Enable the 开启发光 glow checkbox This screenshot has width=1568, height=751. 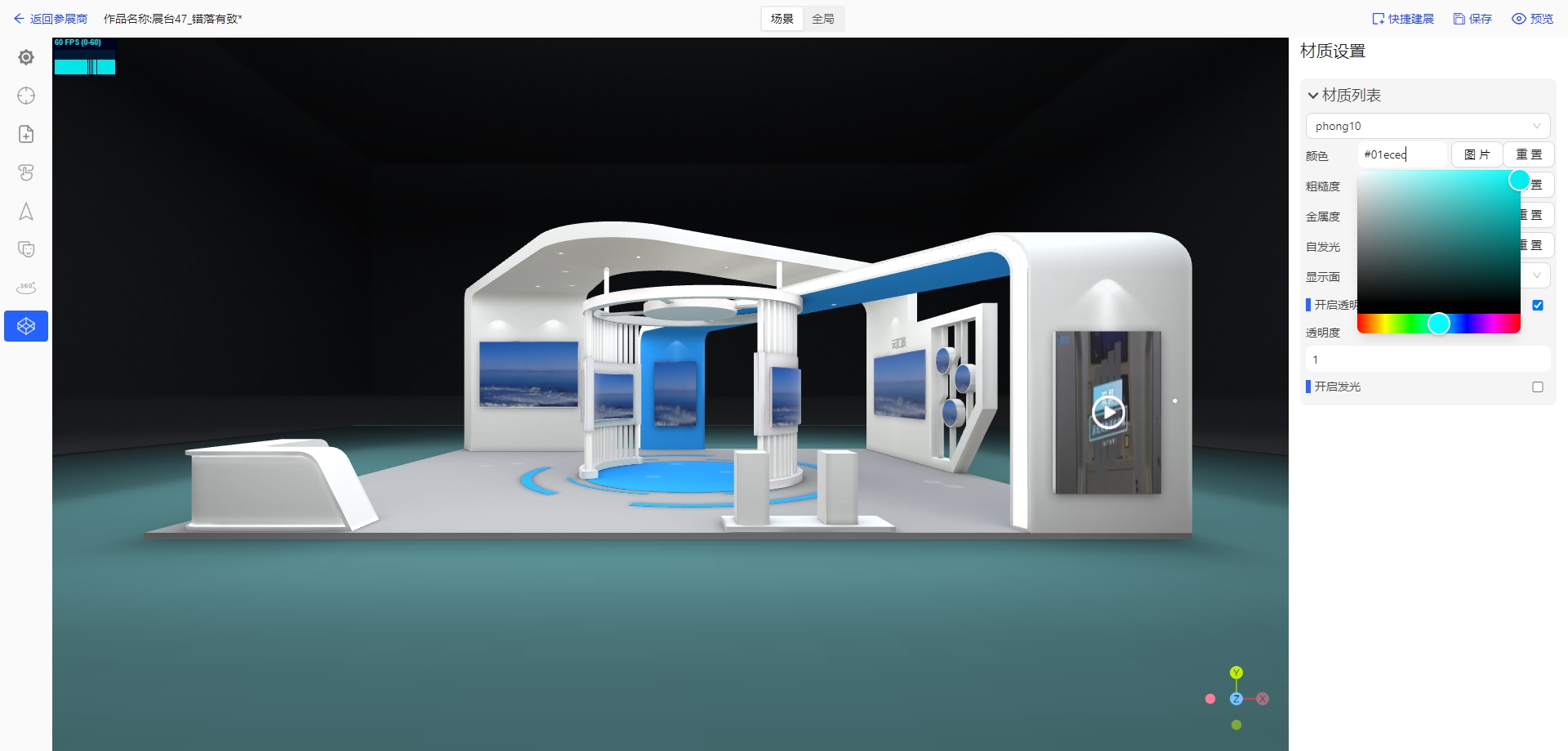[1537, 387]
